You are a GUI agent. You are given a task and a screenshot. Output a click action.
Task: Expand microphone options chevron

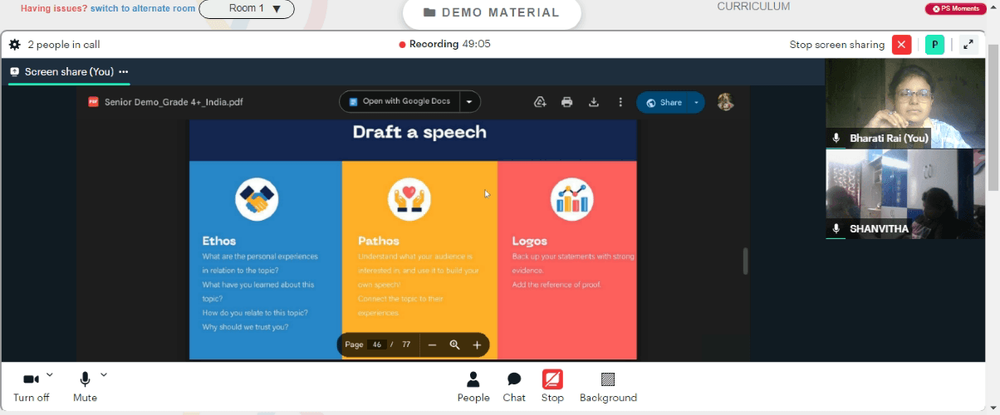tap(104, 375)
